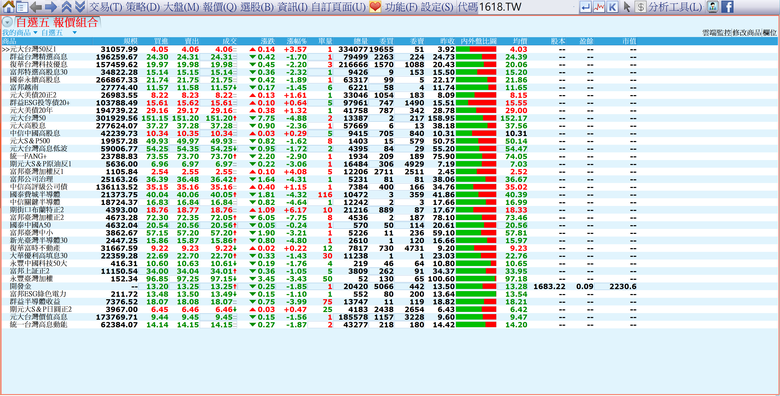780x396 pixels.
Task: Go forward with the blue right arrow
Action: coord(51,7)
